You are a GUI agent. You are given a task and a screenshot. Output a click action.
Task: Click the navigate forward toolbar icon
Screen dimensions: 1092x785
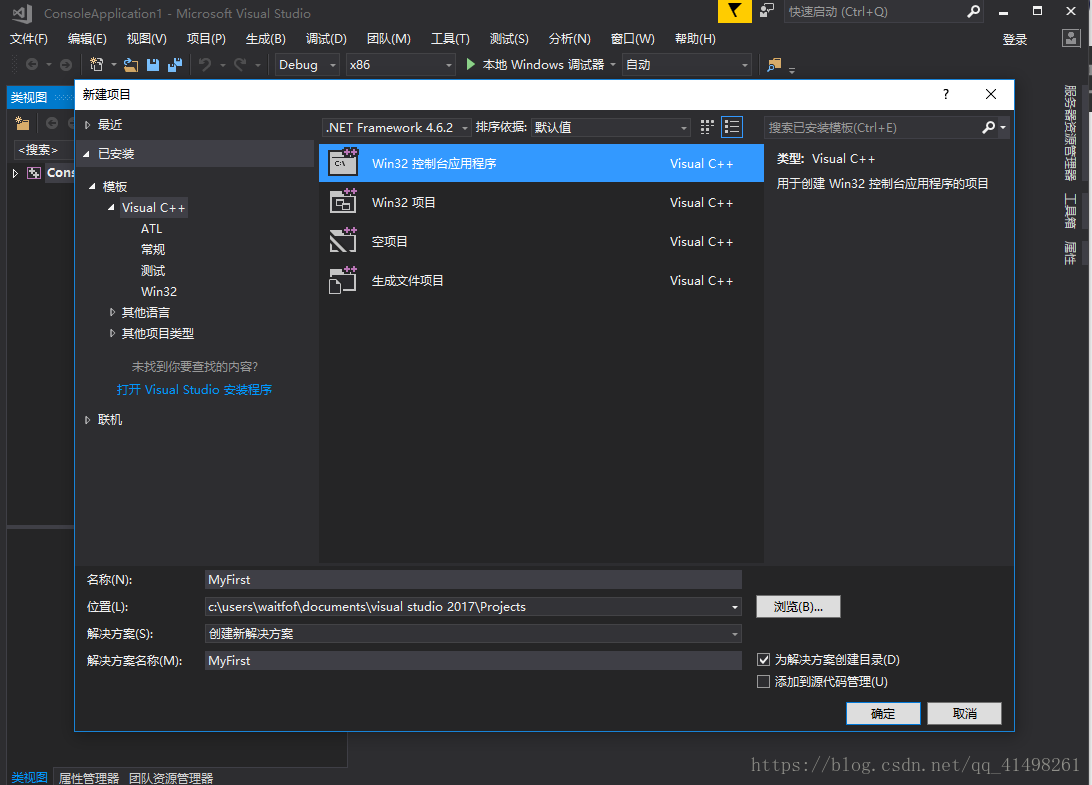pyautogui.click(x=66, y=65)
